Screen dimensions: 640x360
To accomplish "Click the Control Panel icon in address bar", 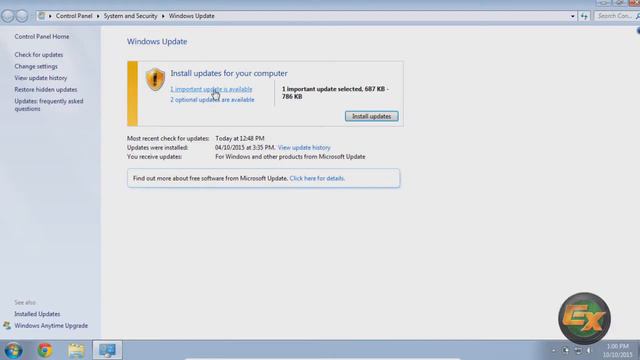I will pos(42,16).
